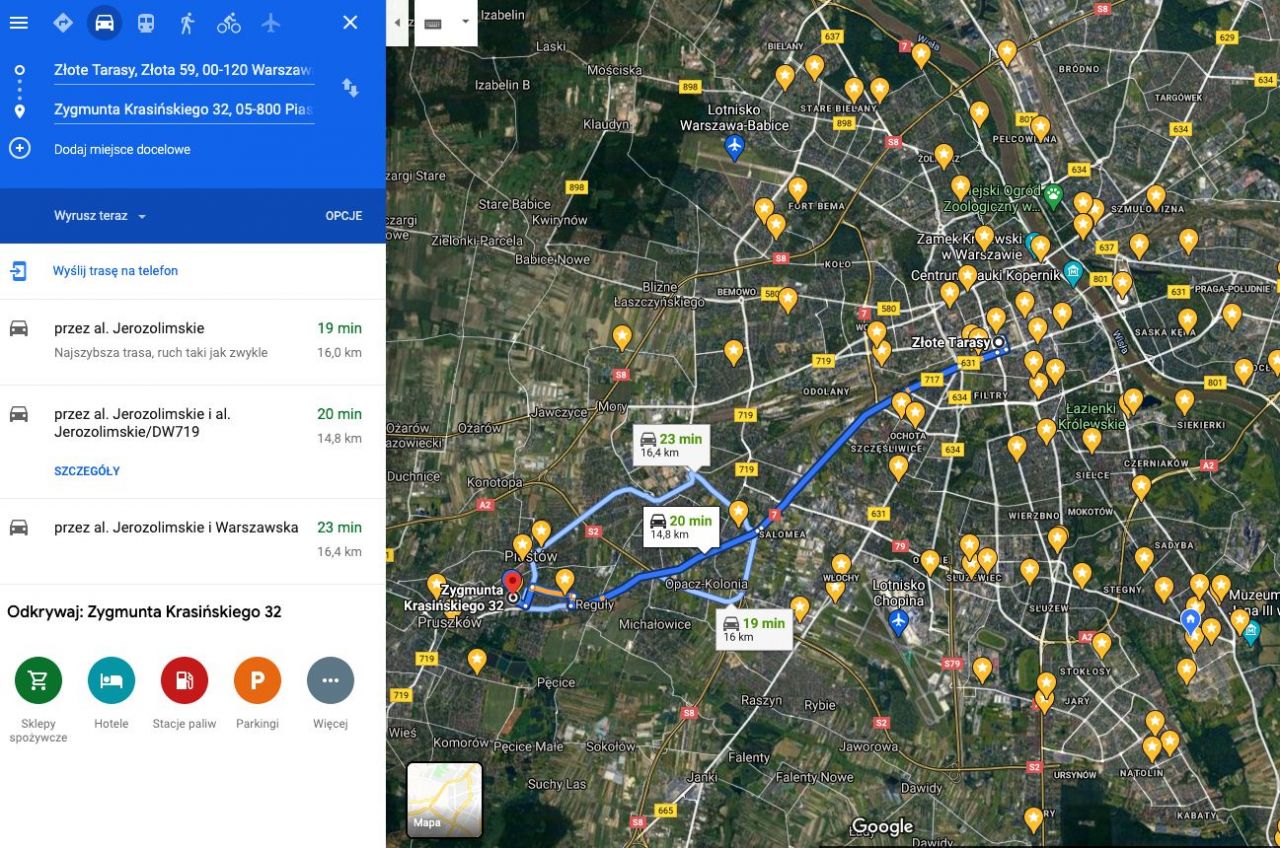Toggle map view with Mapa thumbnail
This screenshot has height=848, width=1280.
pos(443,800)
